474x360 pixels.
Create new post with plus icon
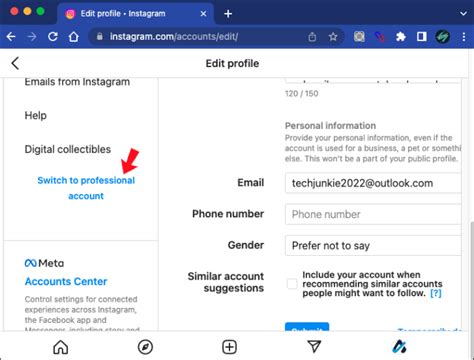click(230, 347)
